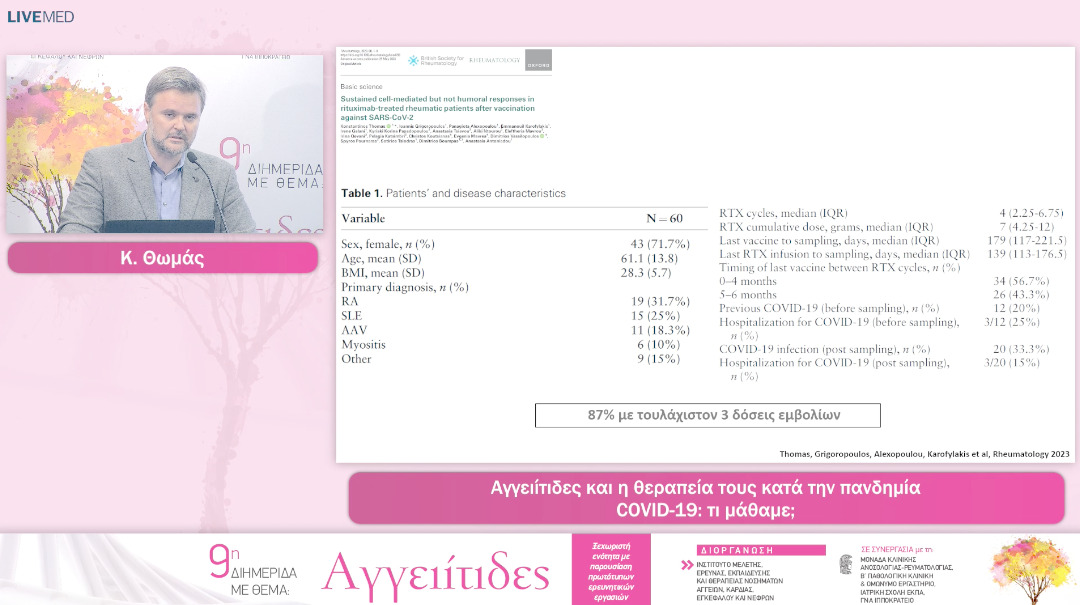Open the paper title about sustained cell-mediated responses

tap(438, 108)
